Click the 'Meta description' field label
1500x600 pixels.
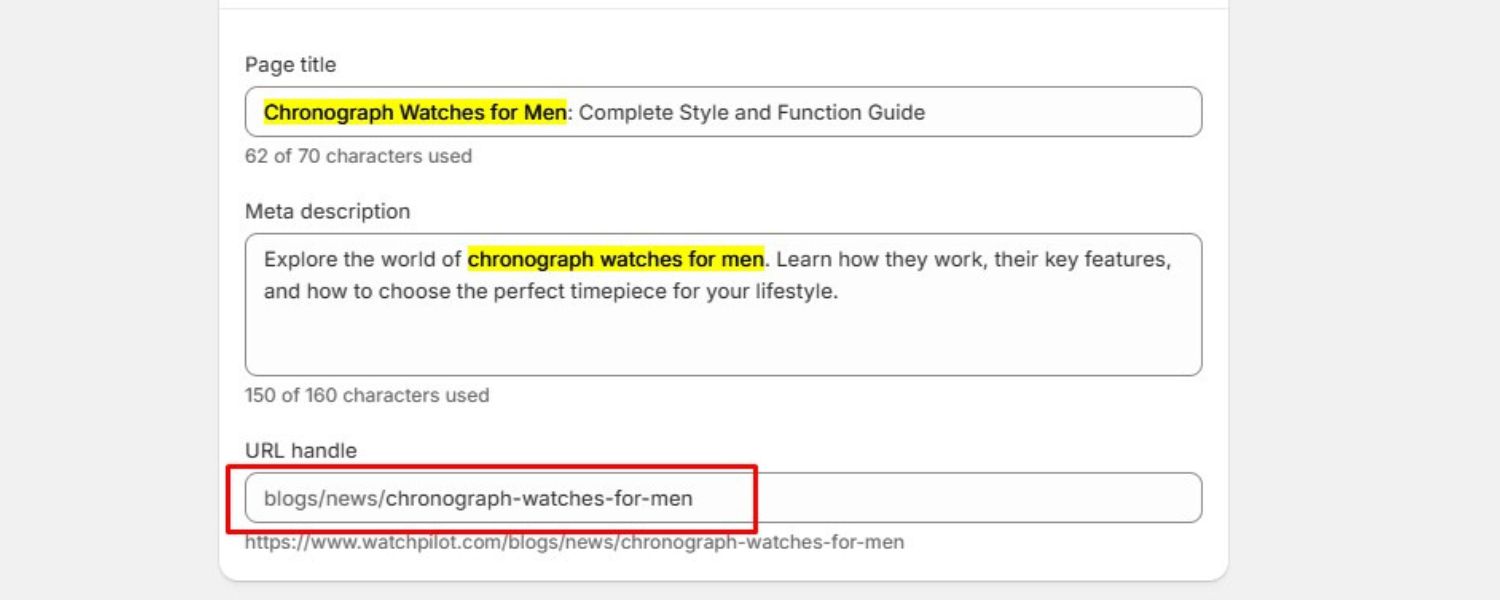tap(327, 211)
